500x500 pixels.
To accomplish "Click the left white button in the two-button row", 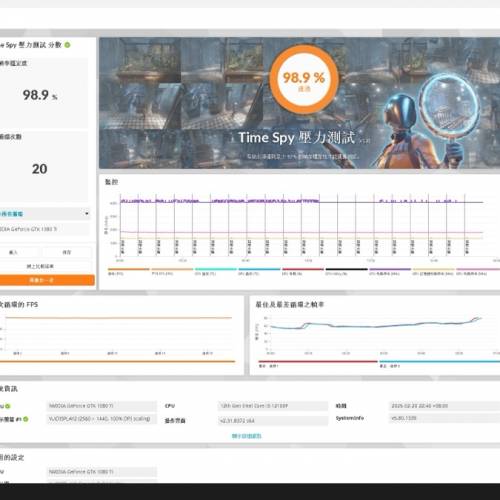I will click(x=19, y=252).
